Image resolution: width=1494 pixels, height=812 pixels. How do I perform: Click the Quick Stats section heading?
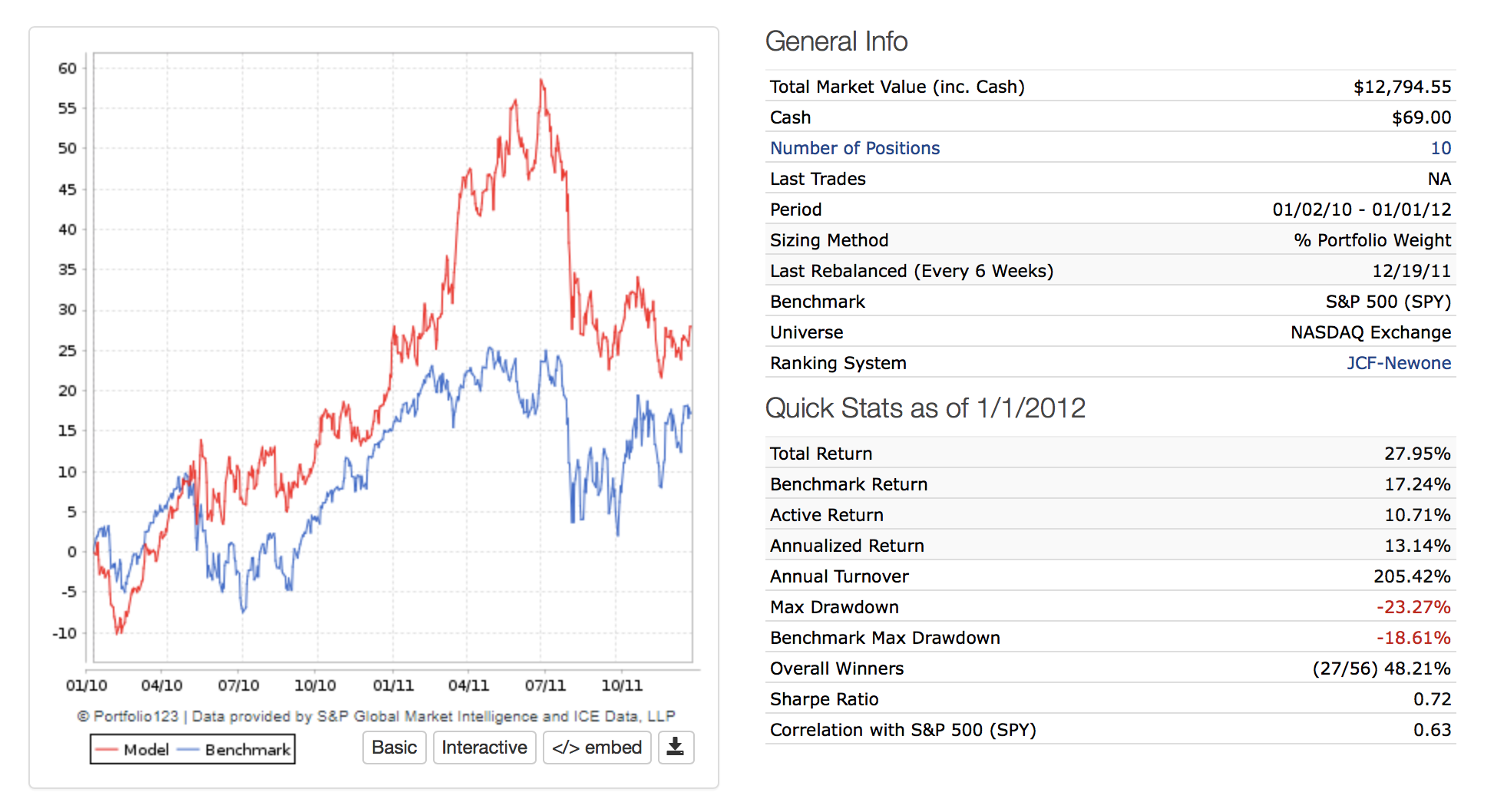[925, 408]
